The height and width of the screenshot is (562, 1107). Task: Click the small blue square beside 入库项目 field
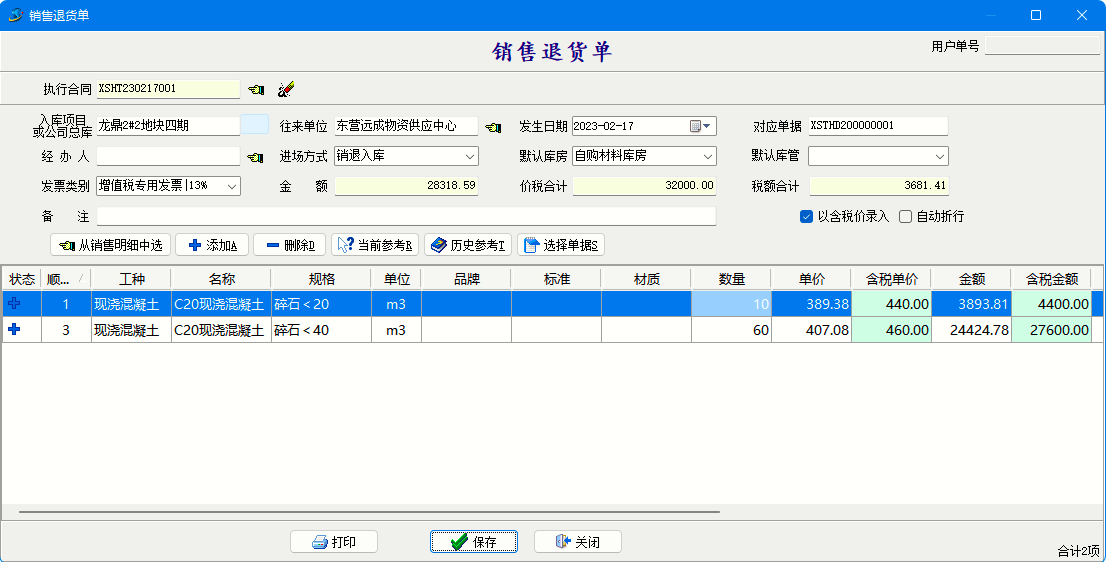pyautogui.click(x=255, y=125)
